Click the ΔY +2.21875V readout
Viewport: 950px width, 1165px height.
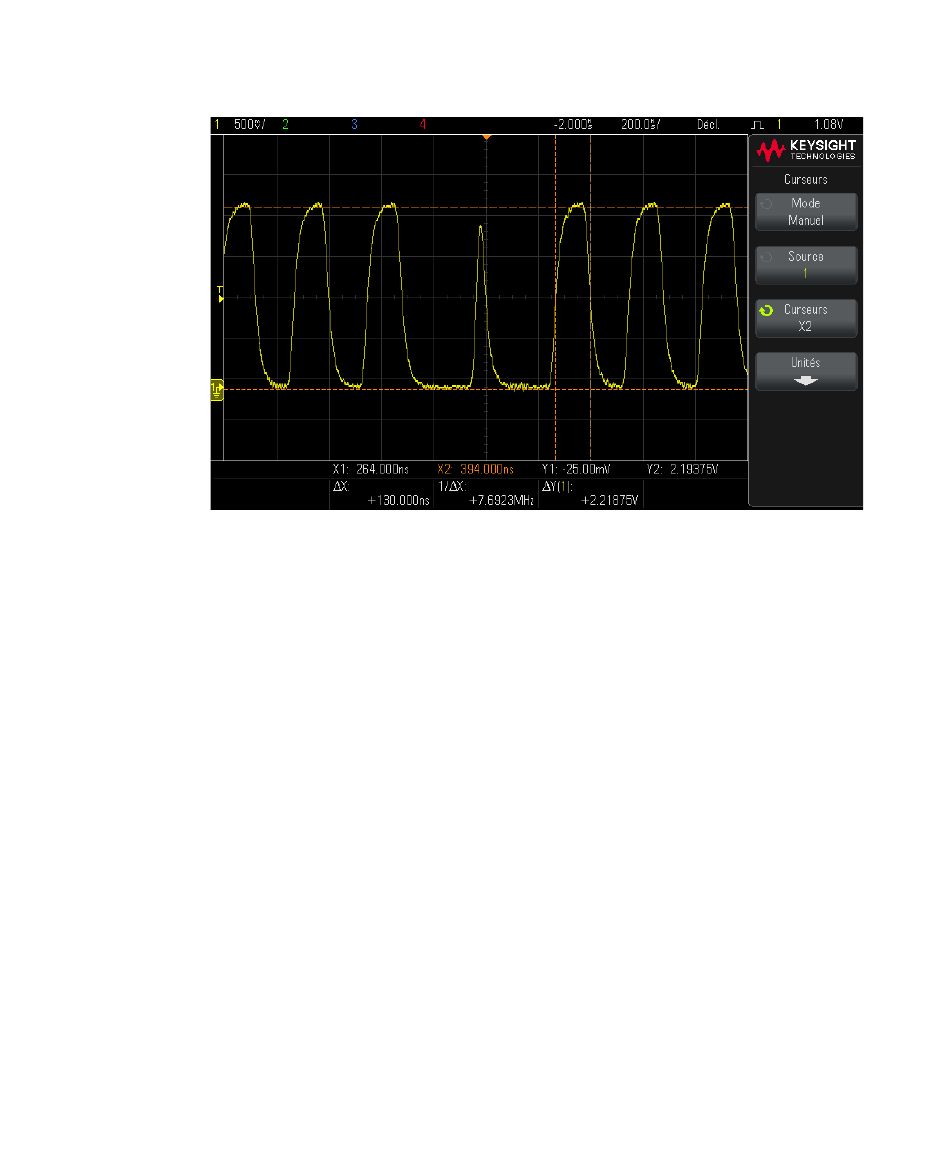coord(591,493)
